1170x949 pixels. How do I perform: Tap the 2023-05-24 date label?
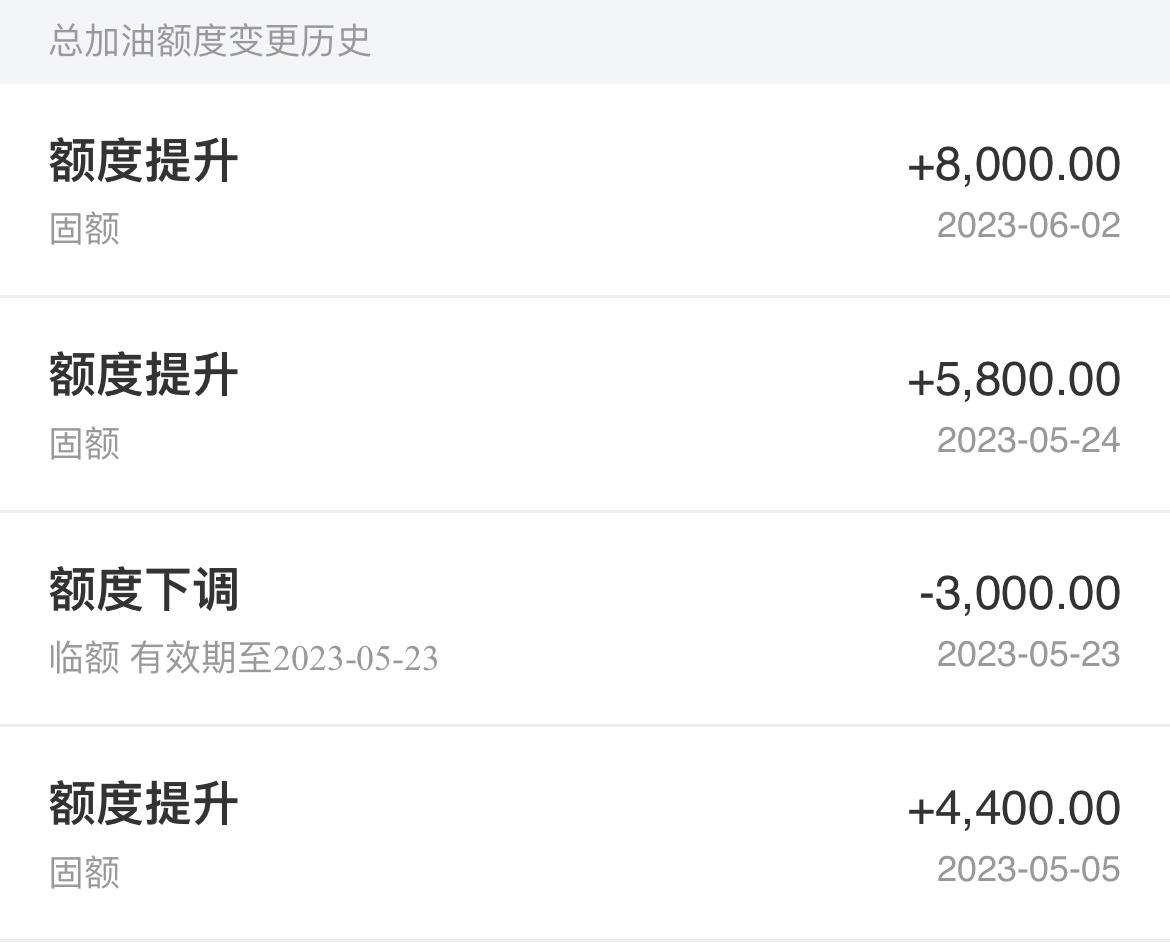[1028, 440]
